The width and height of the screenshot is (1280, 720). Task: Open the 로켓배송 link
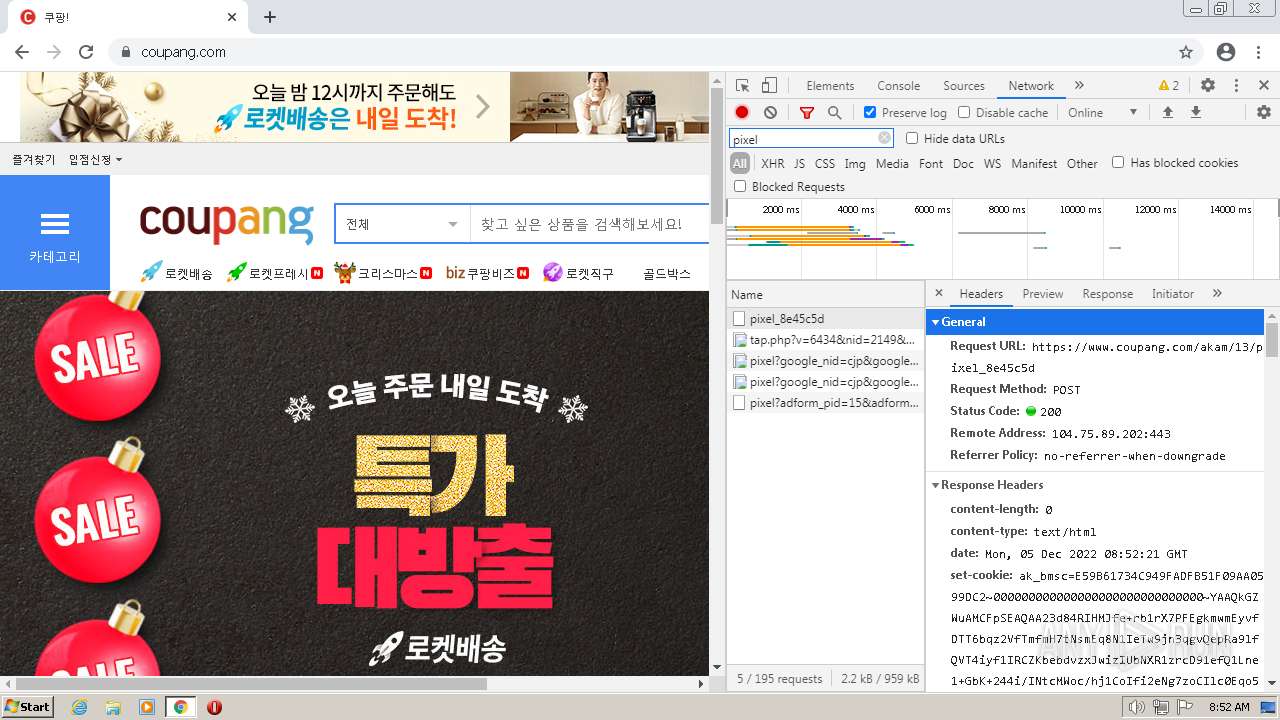(x=177, y=272)
